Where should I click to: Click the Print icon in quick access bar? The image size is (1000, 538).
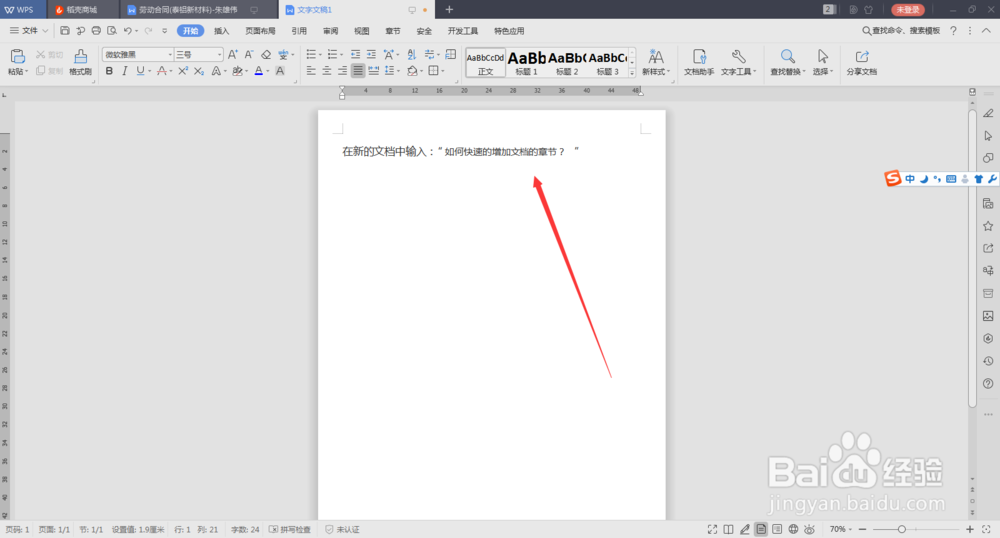click(96, 31)
